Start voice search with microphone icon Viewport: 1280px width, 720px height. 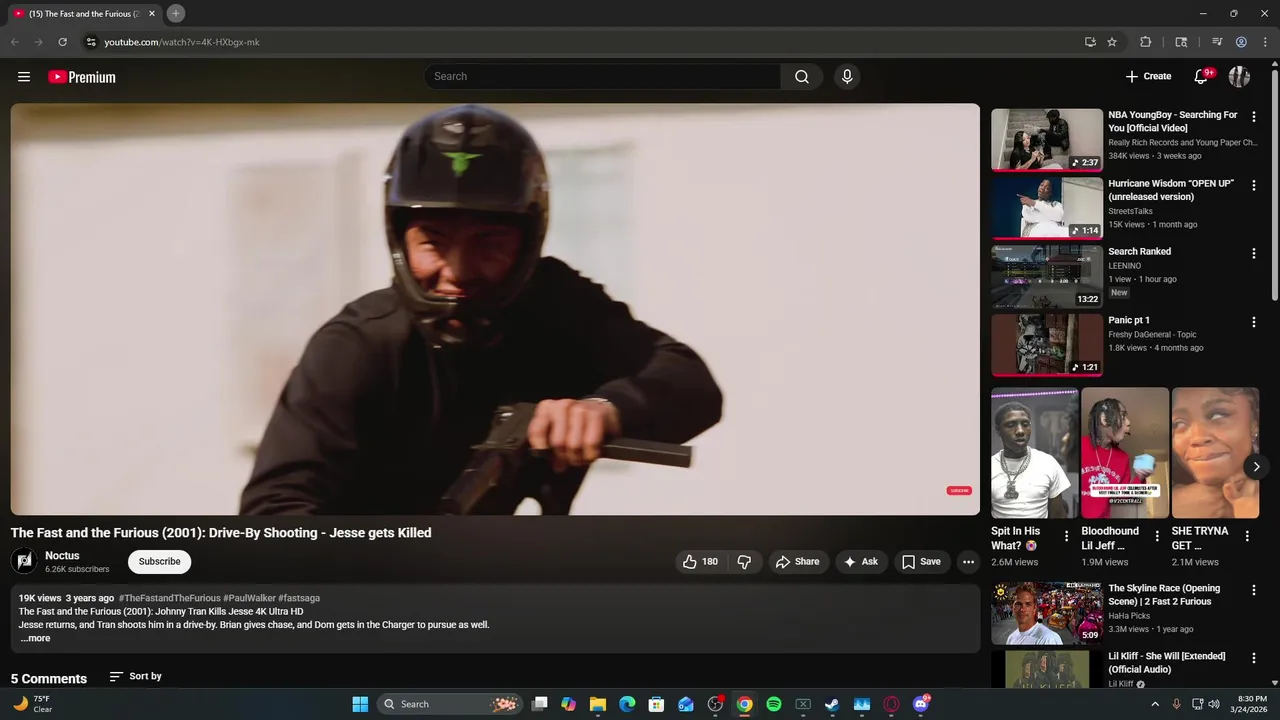(847, 77)
